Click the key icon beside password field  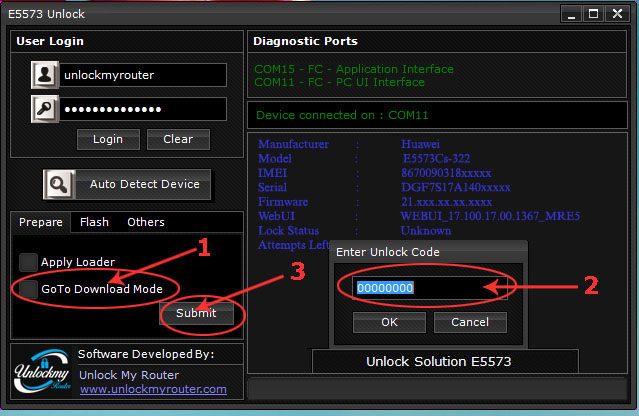pos(45,109)
